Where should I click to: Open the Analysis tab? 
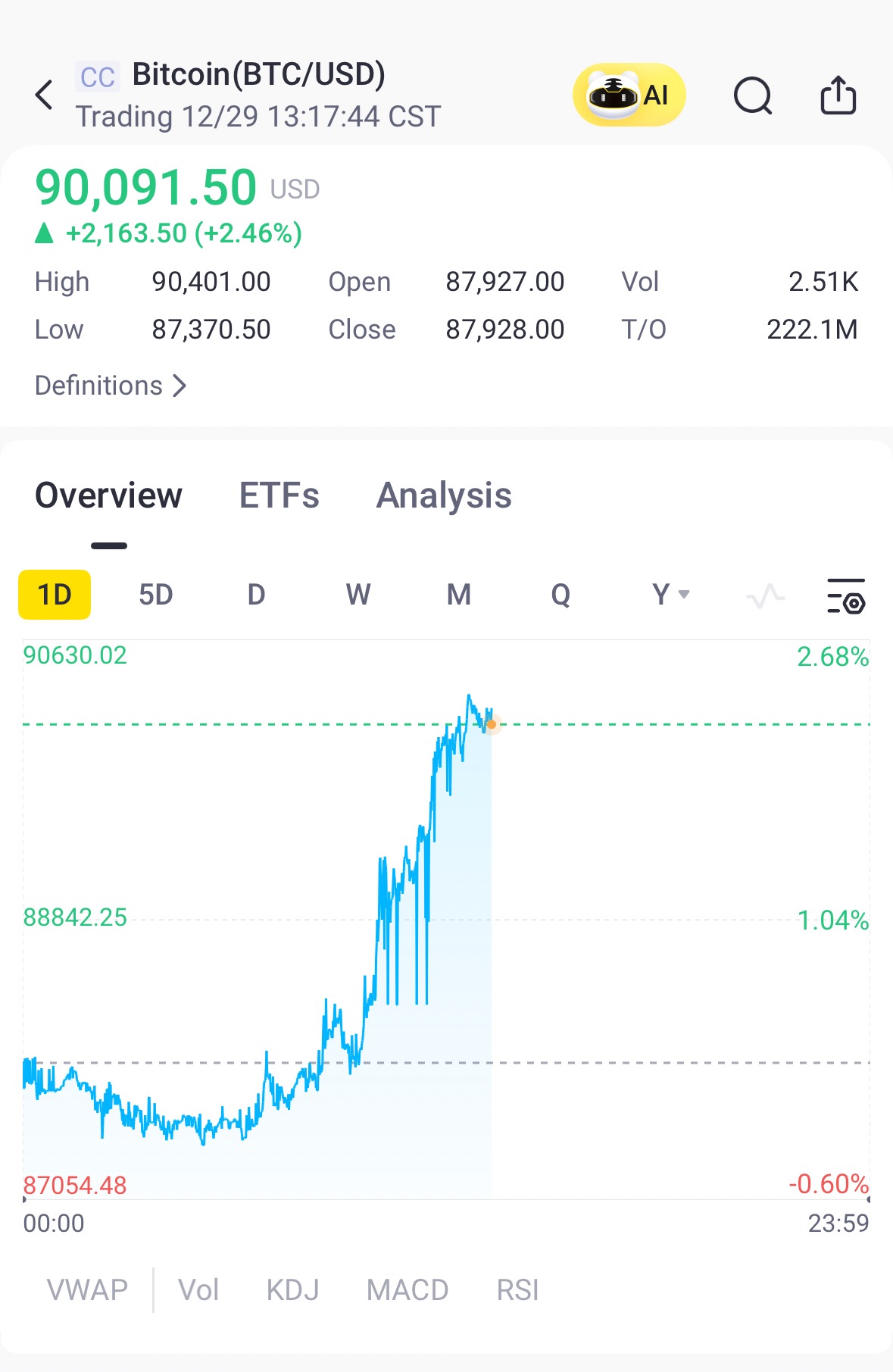[444, 495]
